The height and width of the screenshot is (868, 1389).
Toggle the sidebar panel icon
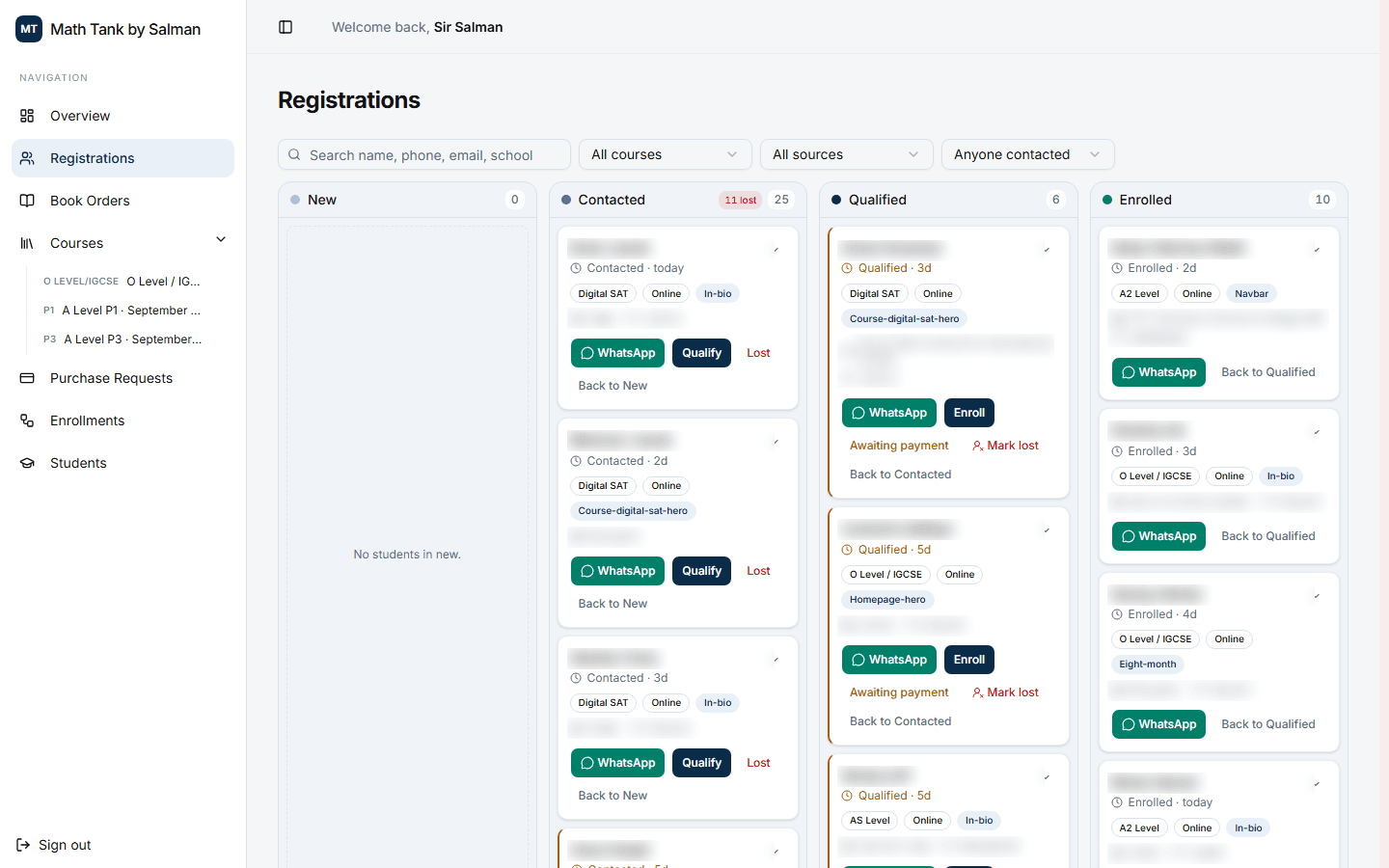(x=286, y=27)
